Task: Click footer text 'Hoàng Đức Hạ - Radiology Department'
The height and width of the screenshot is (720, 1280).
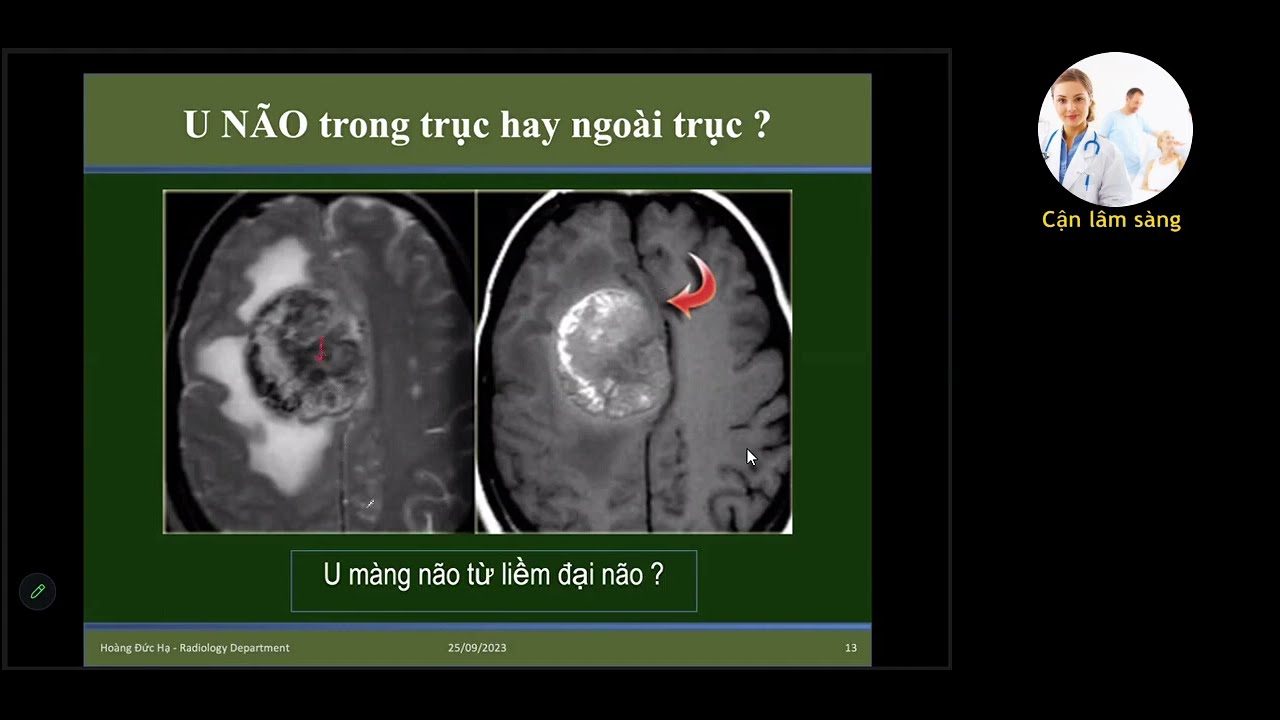Action: [195, 648]
